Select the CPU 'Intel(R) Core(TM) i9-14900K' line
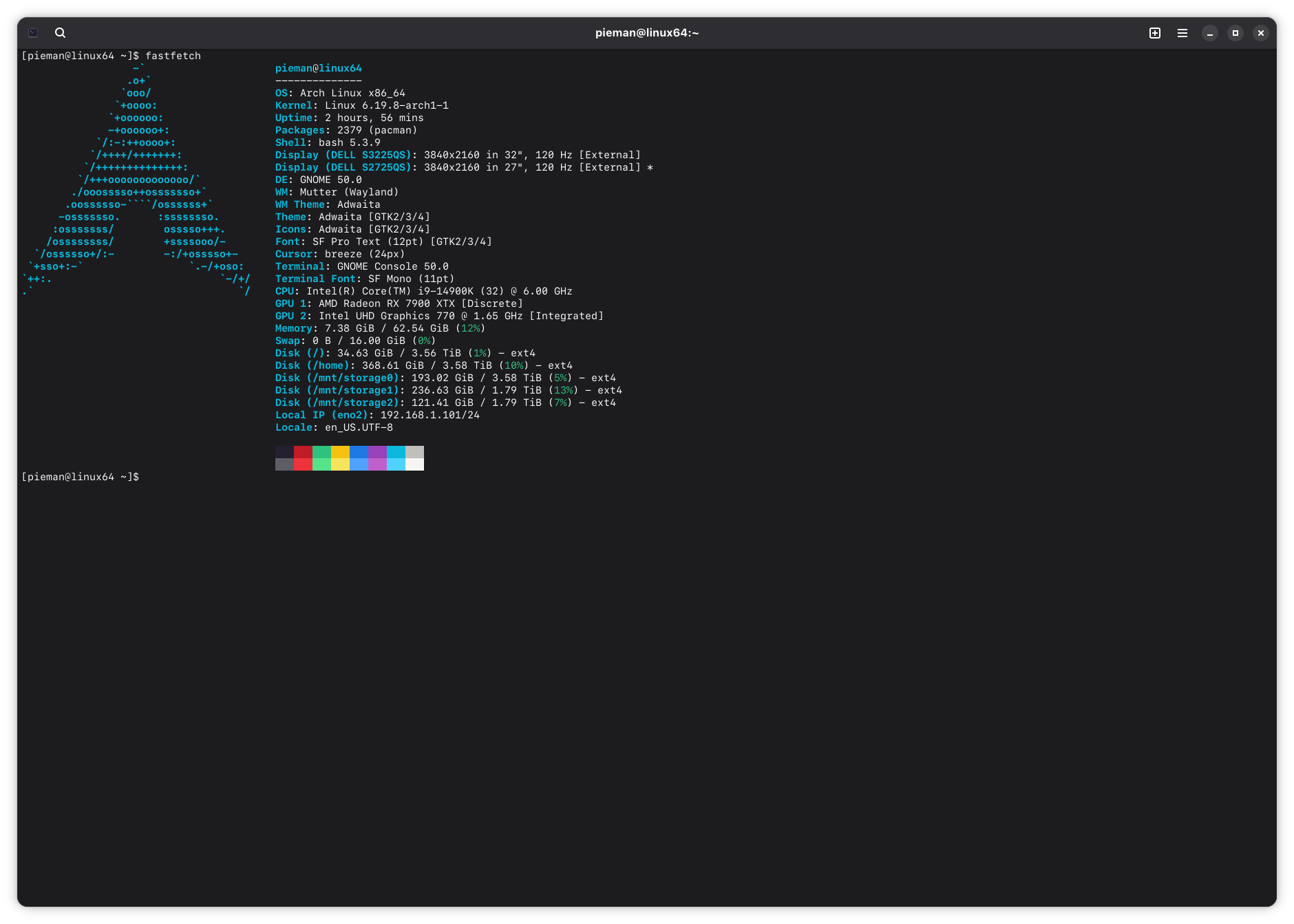The height and width of the screenshot is (924, 1294). [424, 291]
